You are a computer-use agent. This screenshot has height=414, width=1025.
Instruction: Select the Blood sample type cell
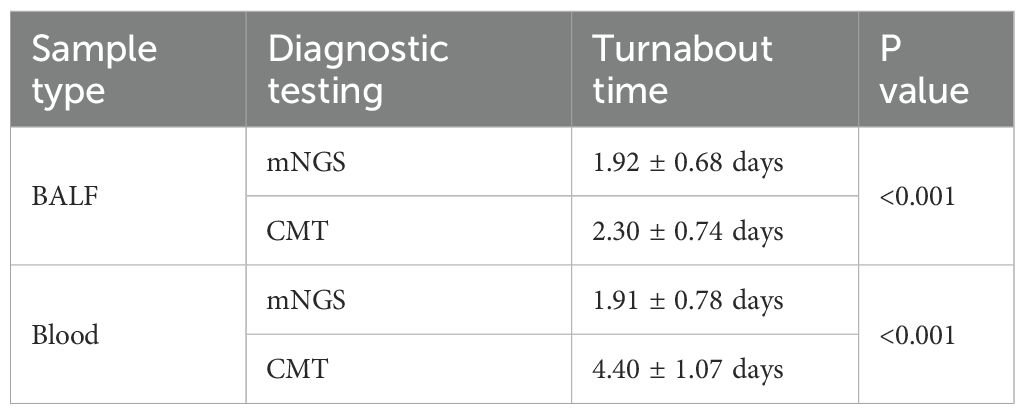tap(67, 335)
